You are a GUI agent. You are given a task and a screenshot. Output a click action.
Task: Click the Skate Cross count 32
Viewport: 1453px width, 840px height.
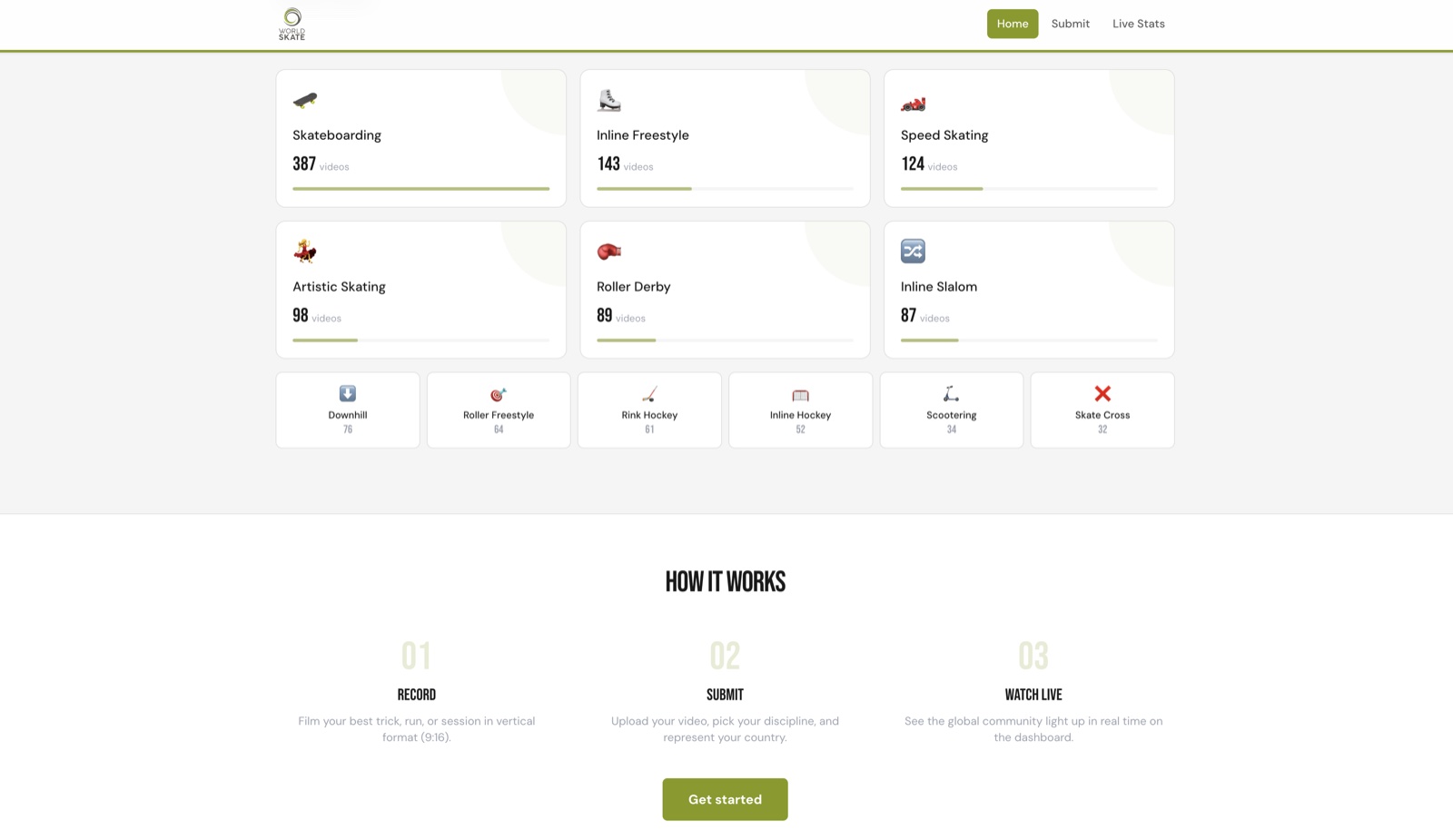(1102, 430)
